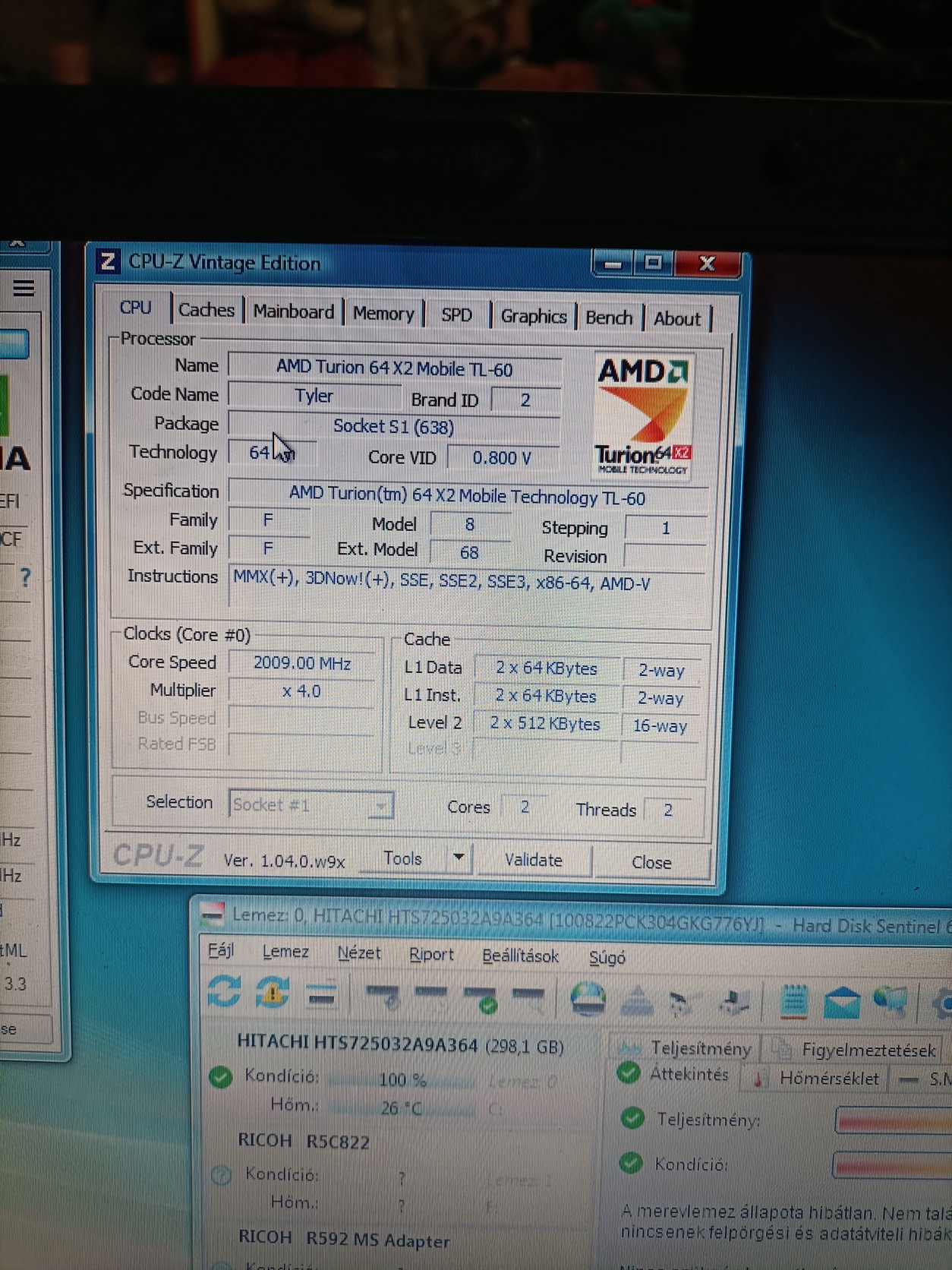Image resolution: width=952 pixels, height=1270 pixels.
Task: Open the About tab in CPU-Z
Action: [677, 320]
